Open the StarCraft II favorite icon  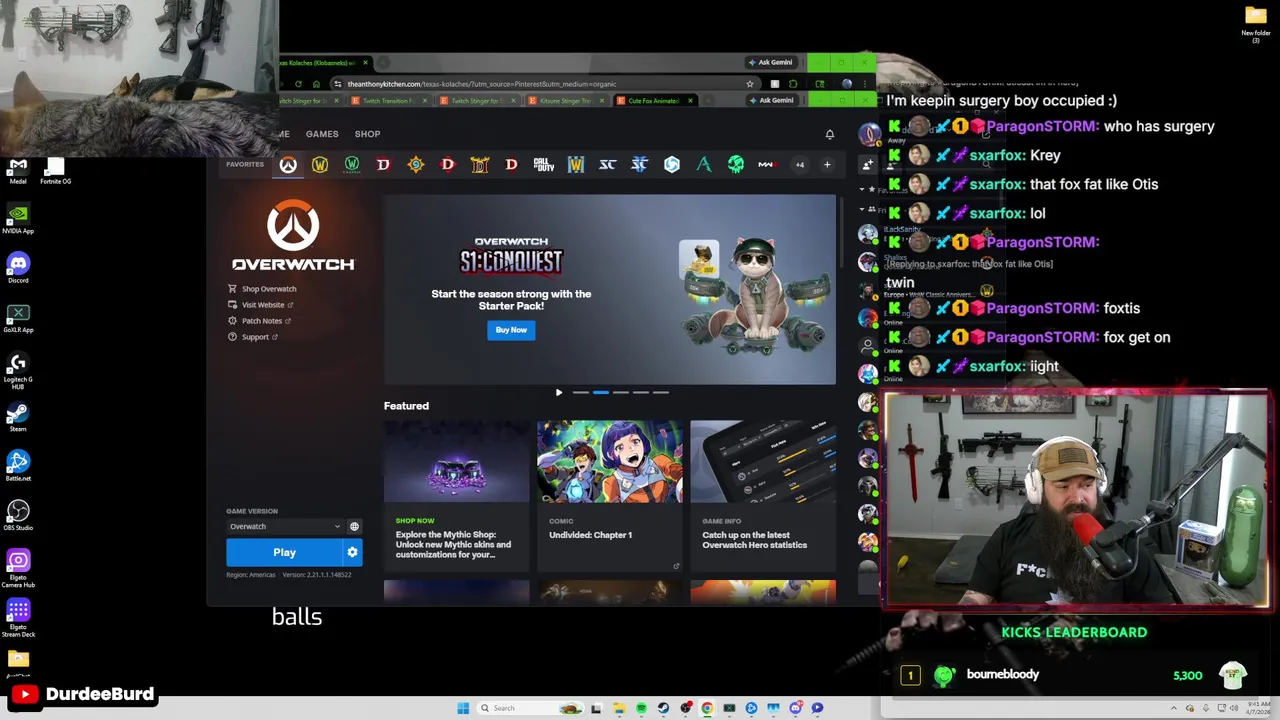coord(640,165)
